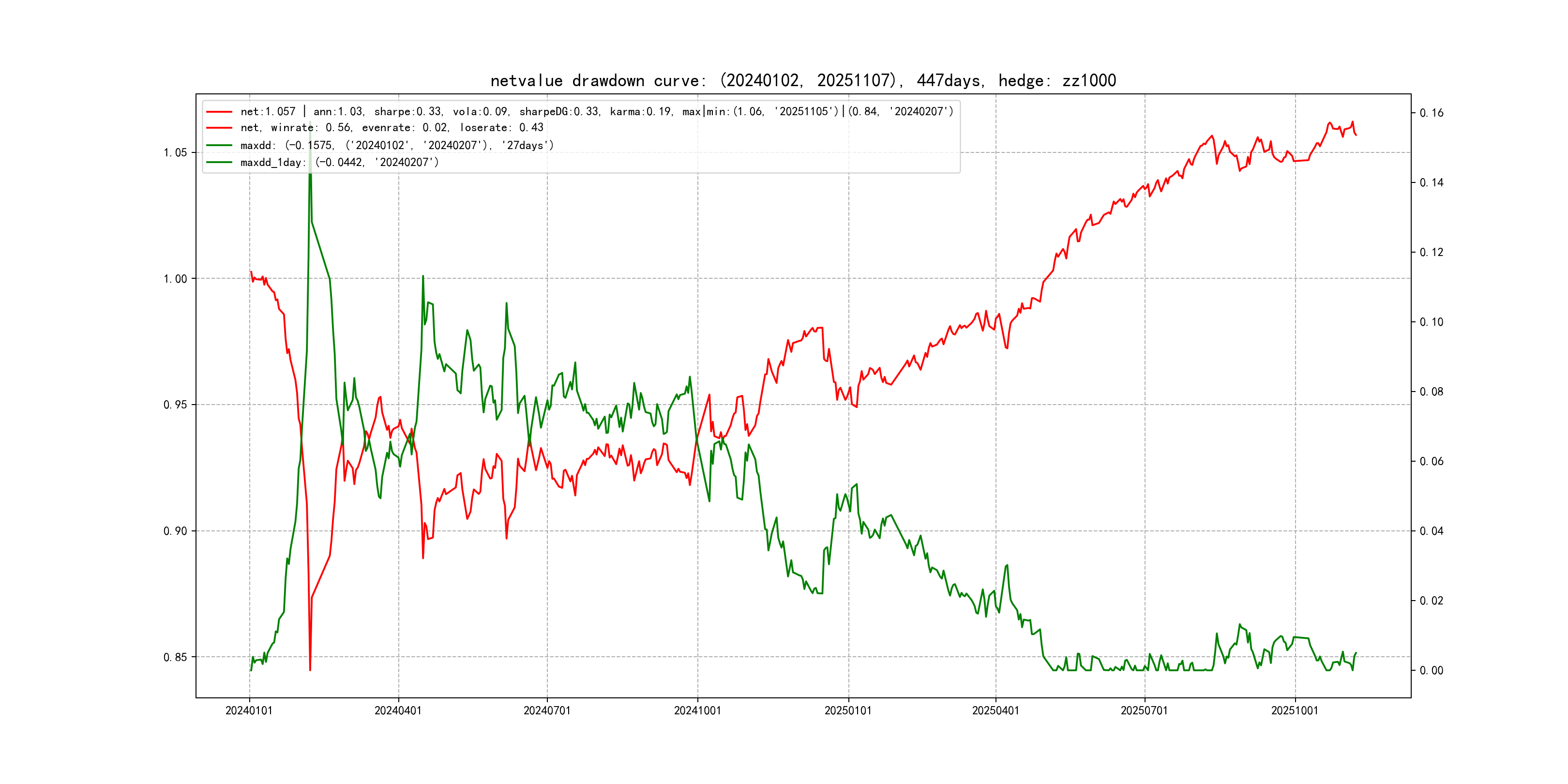Click the 20240701 x-axis date label
Image resolution: width=1568 pixels, height=784 pixels.
coord(546,710)
